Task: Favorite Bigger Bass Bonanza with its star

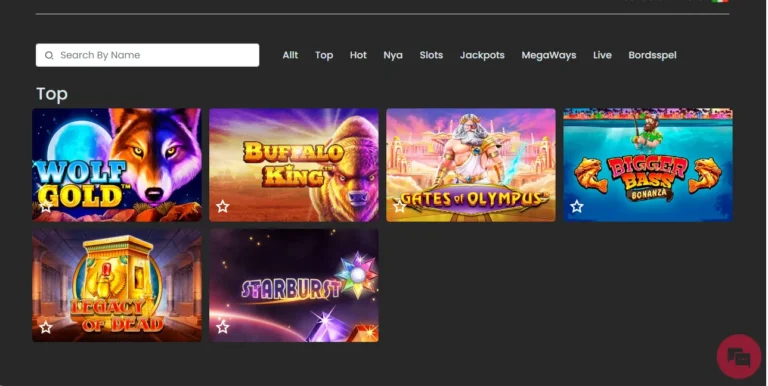Action: [x=577, y=206]
